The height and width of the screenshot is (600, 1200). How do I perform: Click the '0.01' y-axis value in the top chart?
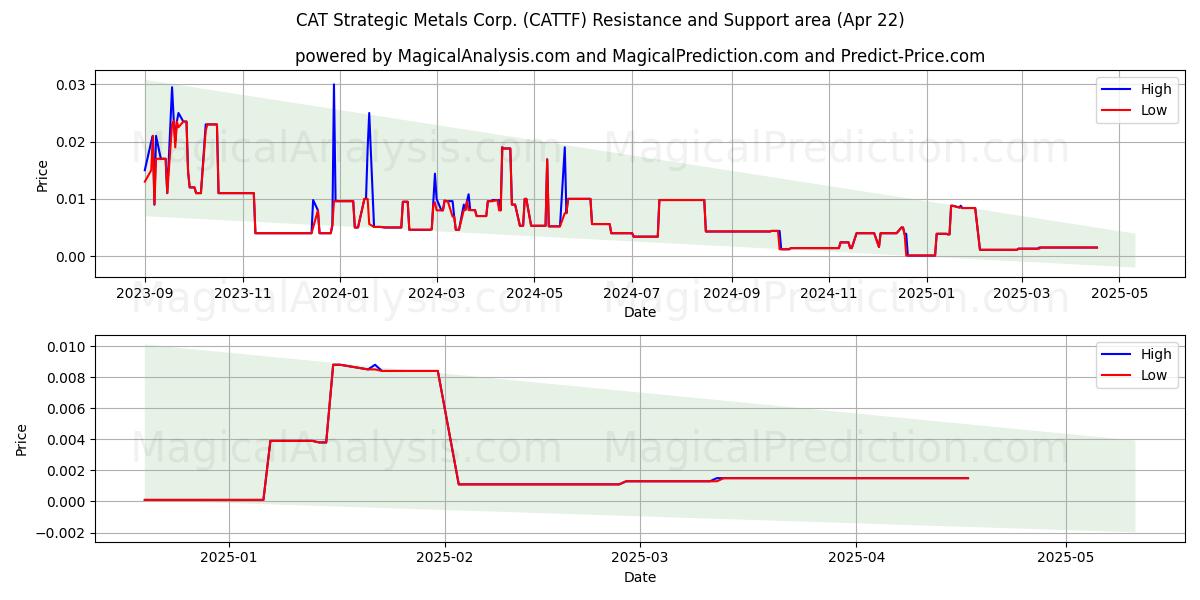[x=72, y=199]
